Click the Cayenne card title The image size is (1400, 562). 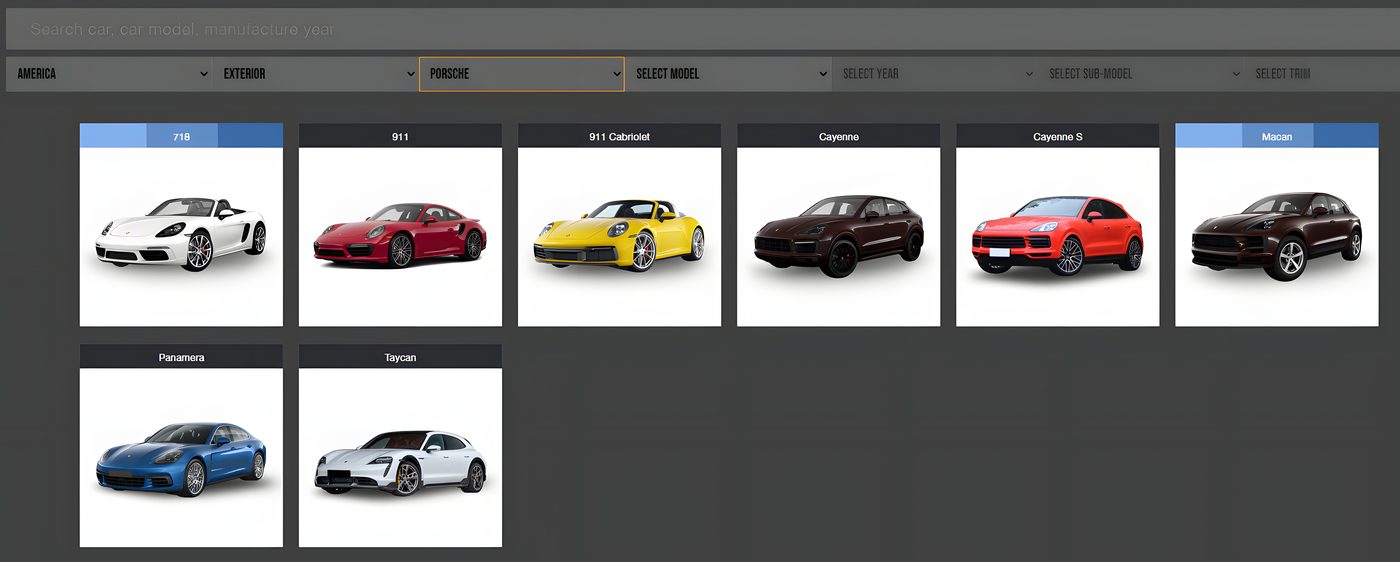pos(838,136)
